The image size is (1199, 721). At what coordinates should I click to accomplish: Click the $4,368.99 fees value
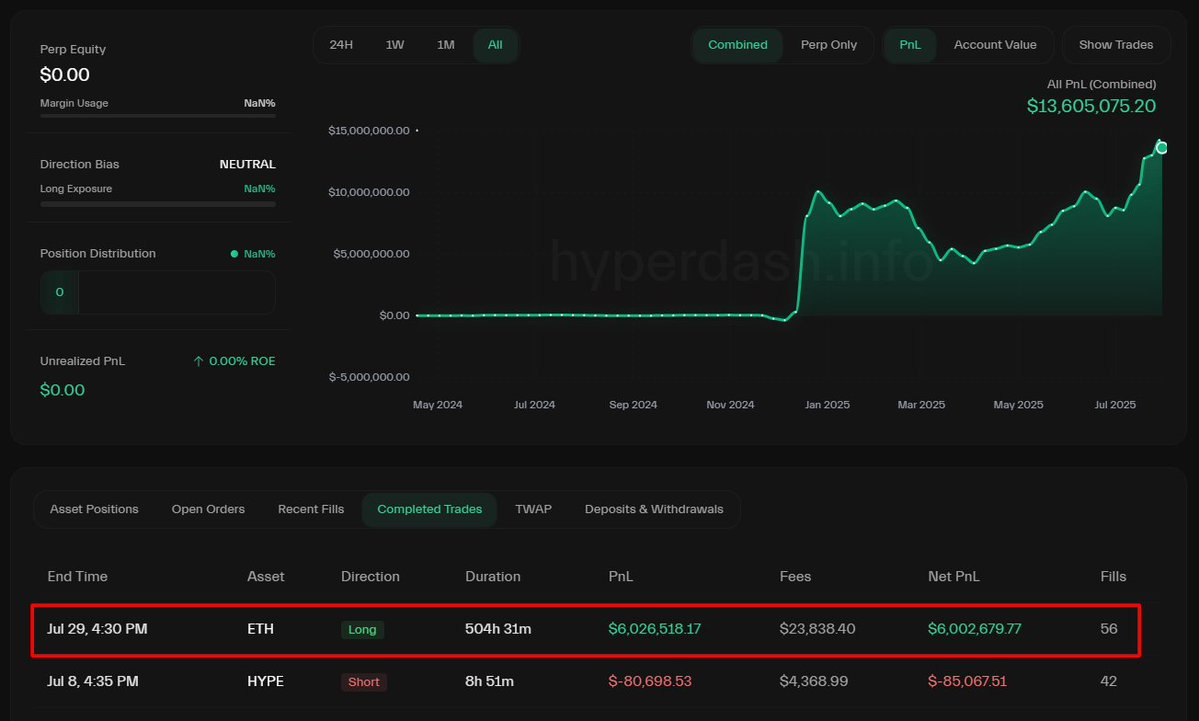pos(814,681)
